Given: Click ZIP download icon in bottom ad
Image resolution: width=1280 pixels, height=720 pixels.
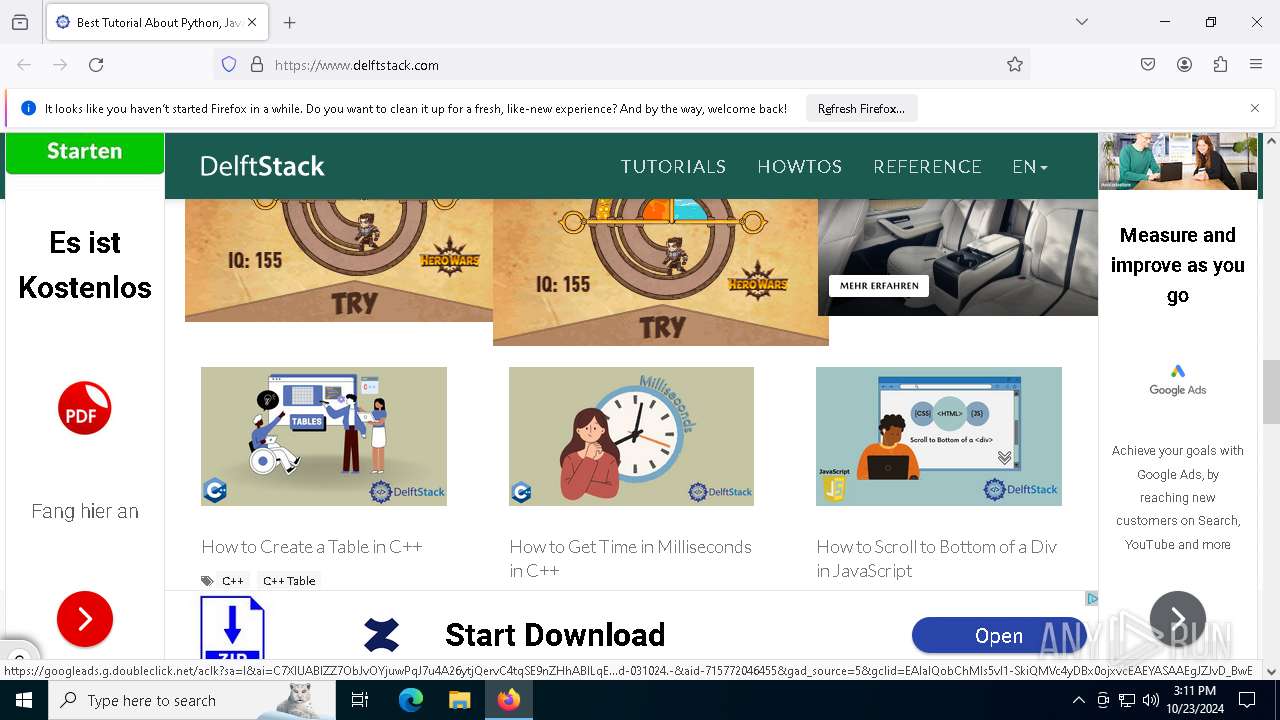Looking at the screenshot, I should click(x=232, y=628).
